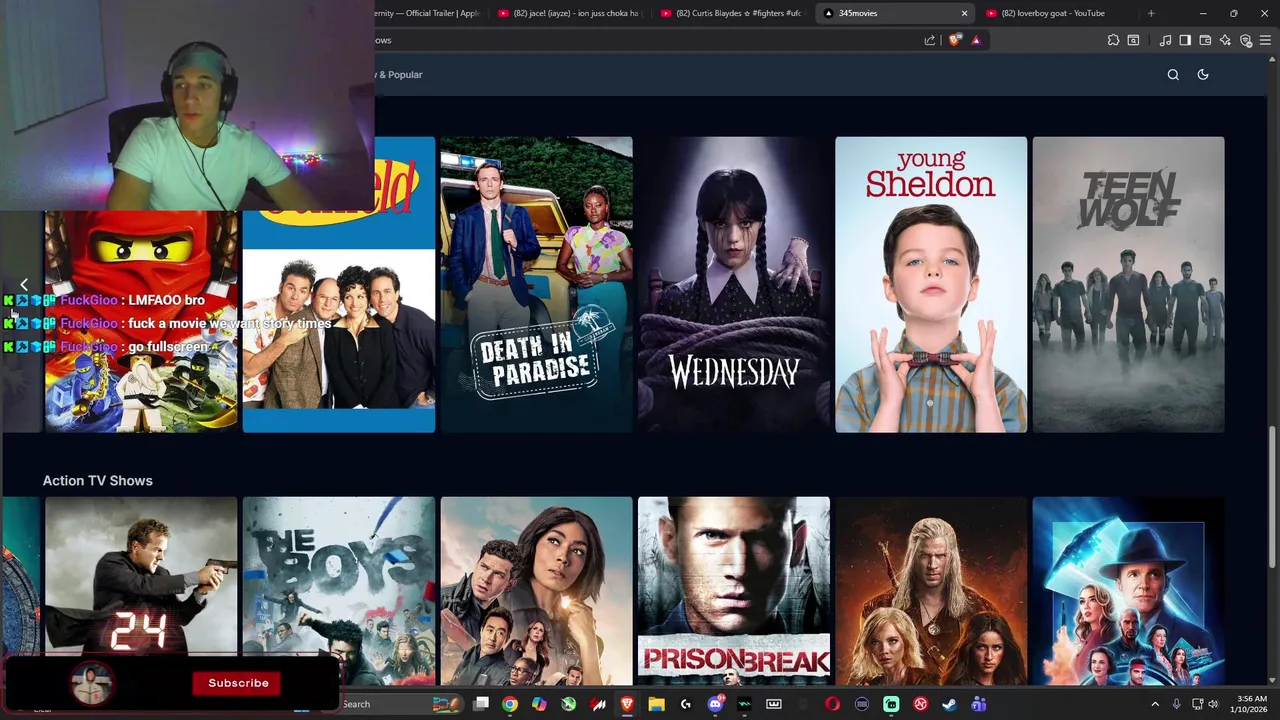Open Brave Rewards triangle icon
The image size is (1280, 720).
(976, 40)
